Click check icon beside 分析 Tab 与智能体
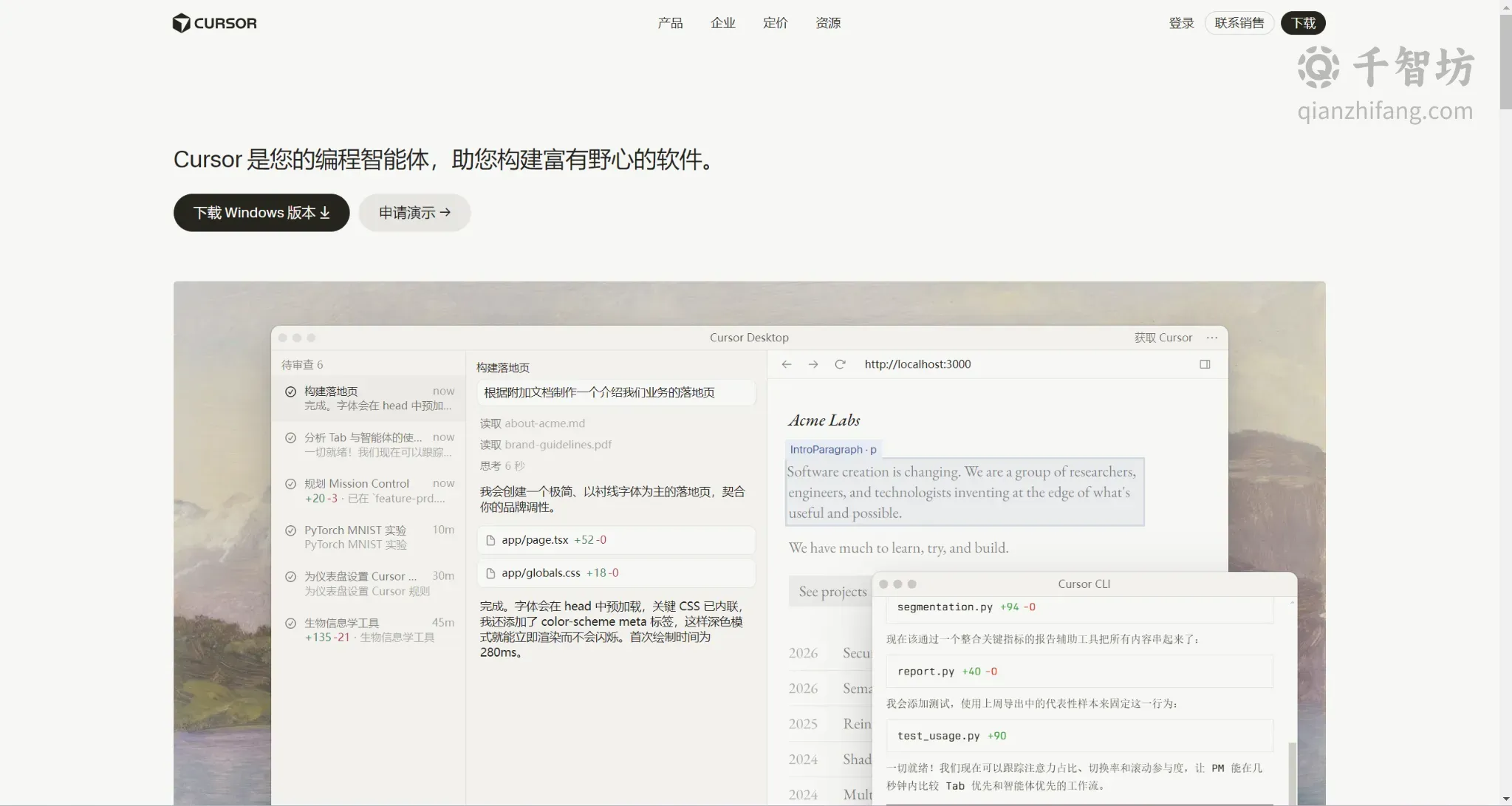This screenshot has width=1512, height=806. (290, 437)
